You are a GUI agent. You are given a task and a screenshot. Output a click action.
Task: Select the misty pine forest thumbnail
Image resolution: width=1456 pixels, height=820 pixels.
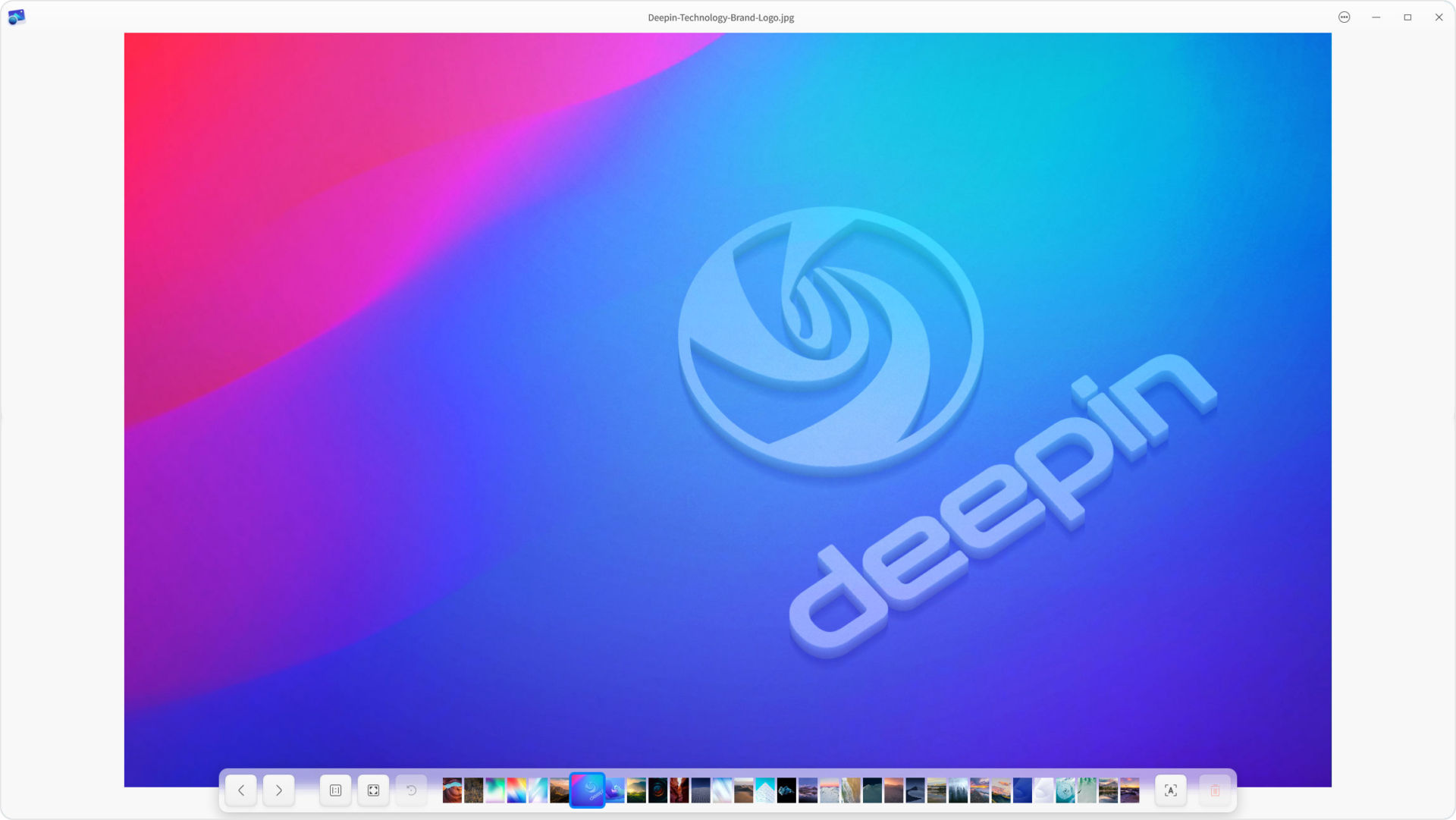coord(959,790)
